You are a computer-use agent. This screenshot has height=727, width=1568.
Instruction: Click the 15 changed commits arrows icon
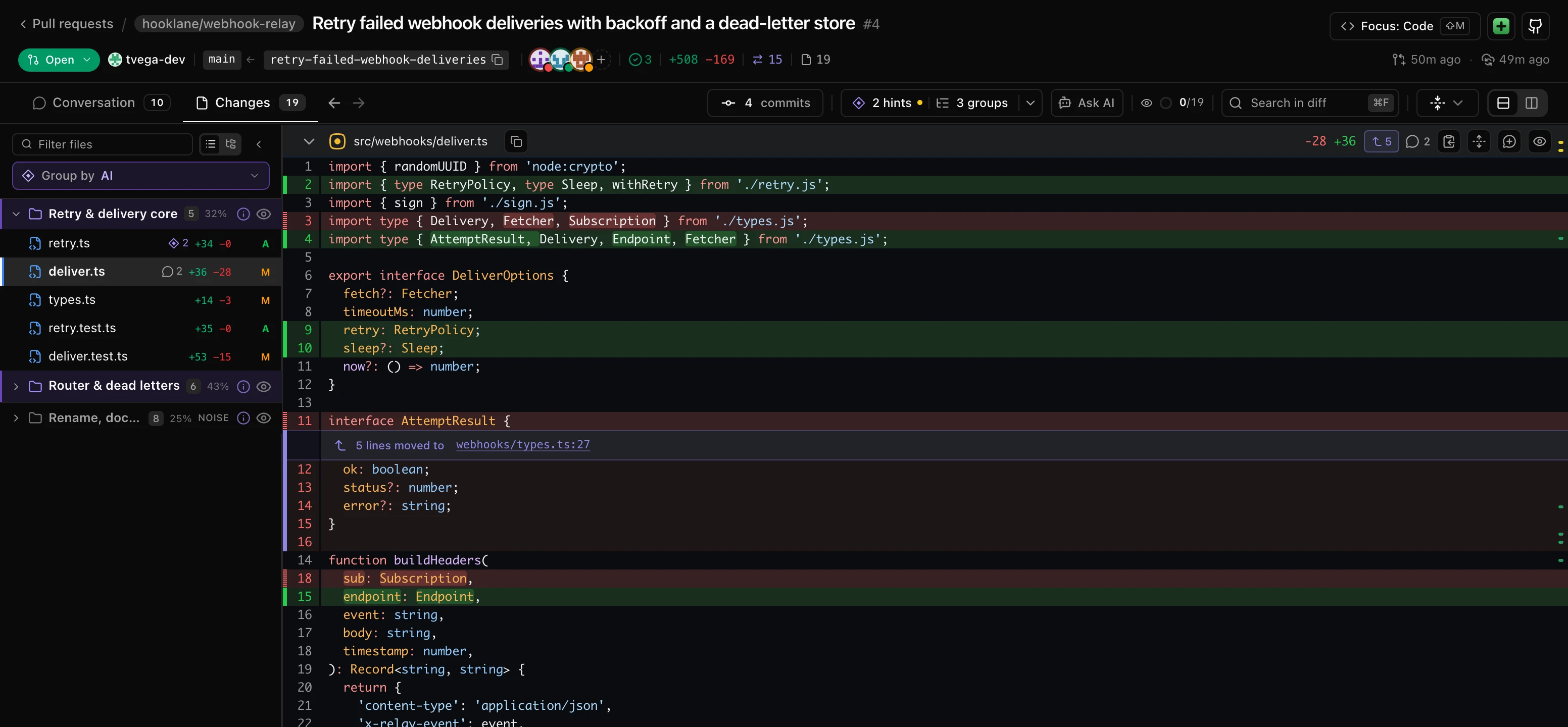pos(757,60)
